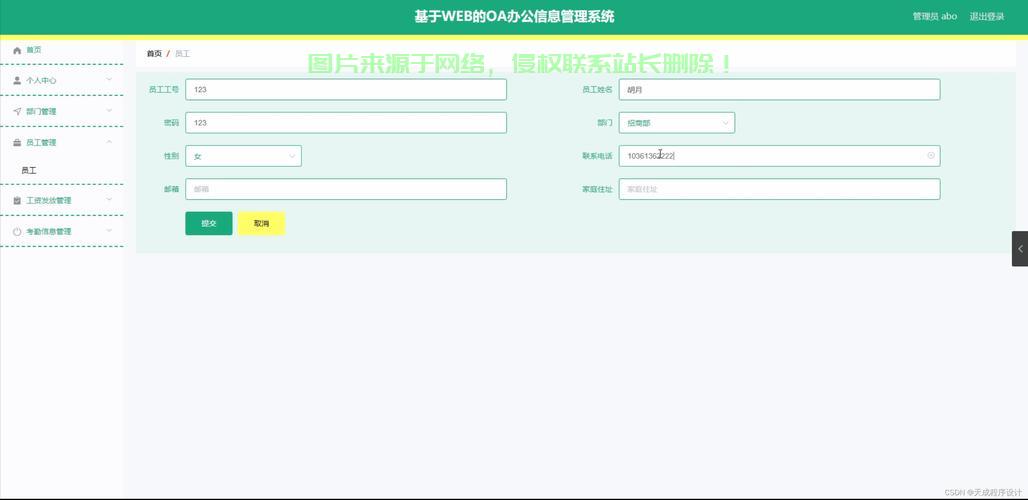Click the briefcase icon beside 员工管理
Image resolution: width=1028 pixels, height=500 pixels.
click(18, 142)
